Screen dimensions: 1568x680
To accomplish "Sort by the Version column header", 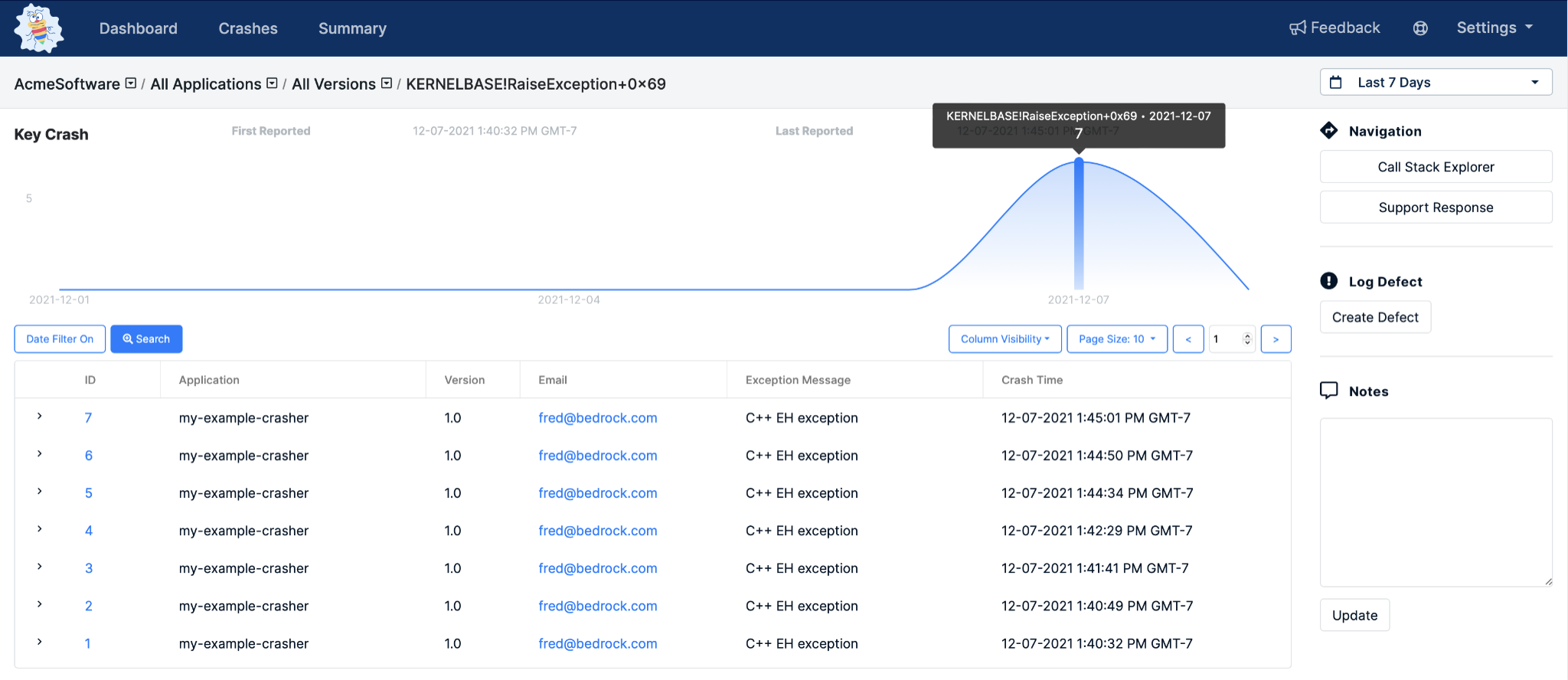I will tap(465, 379).
